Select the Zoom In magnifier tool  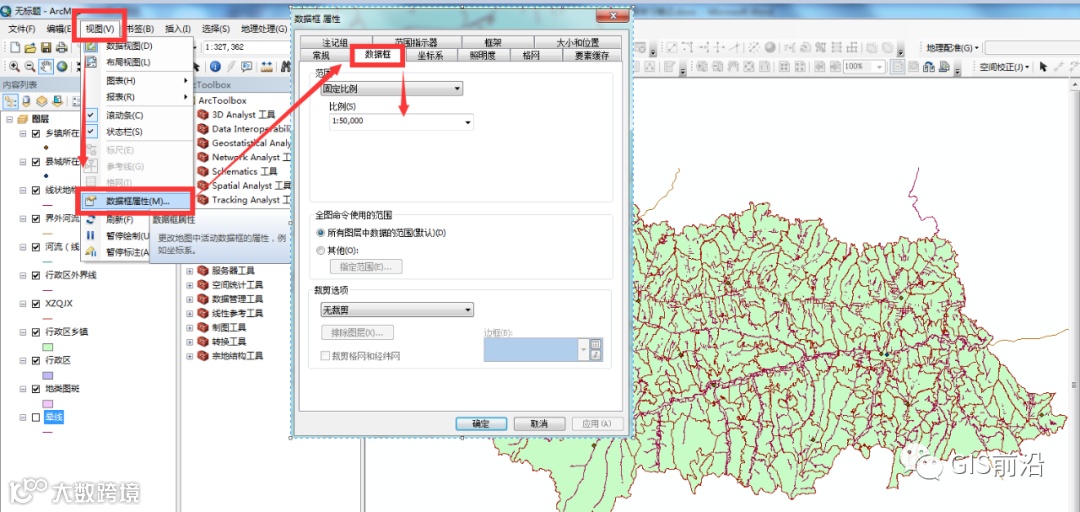pyautogui.click(x=14, y=66)
